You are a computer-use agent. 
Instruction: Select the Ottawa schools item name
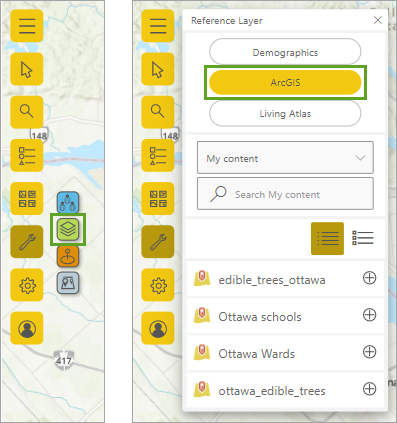(260, 317)
